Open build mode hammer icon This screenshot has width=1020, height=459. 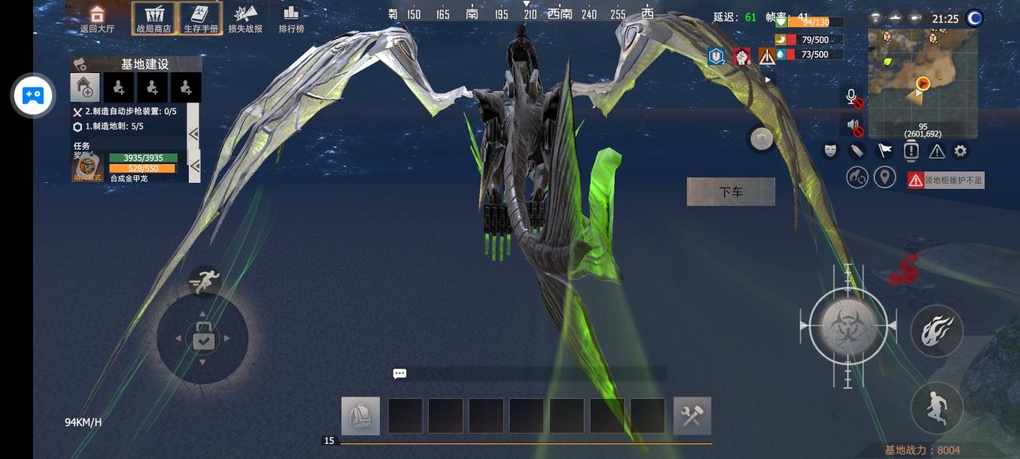click(x=692, y=416)
